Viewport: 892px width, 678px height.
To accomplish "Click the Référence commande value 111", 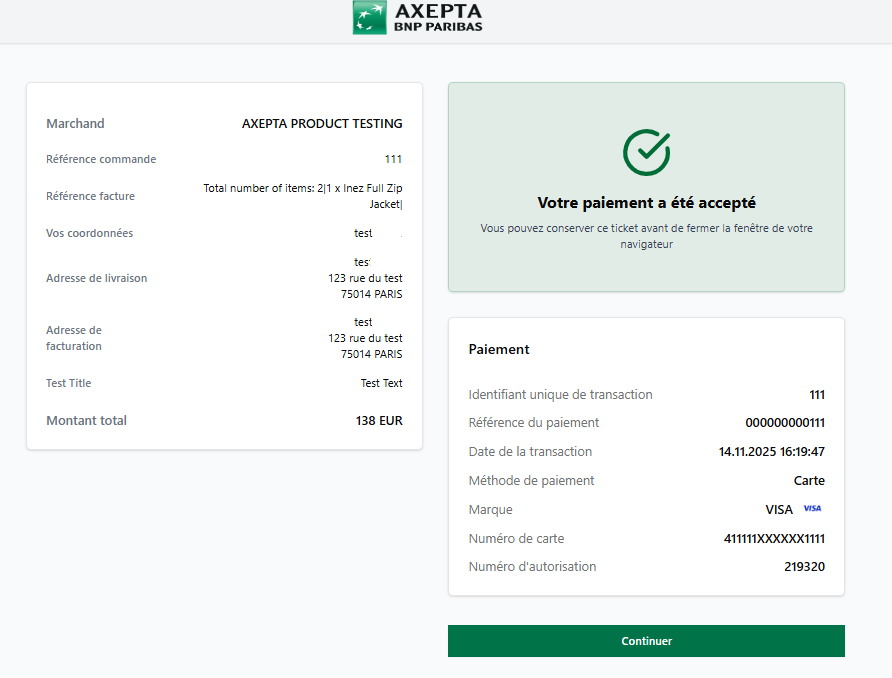I will pos(393,159).
